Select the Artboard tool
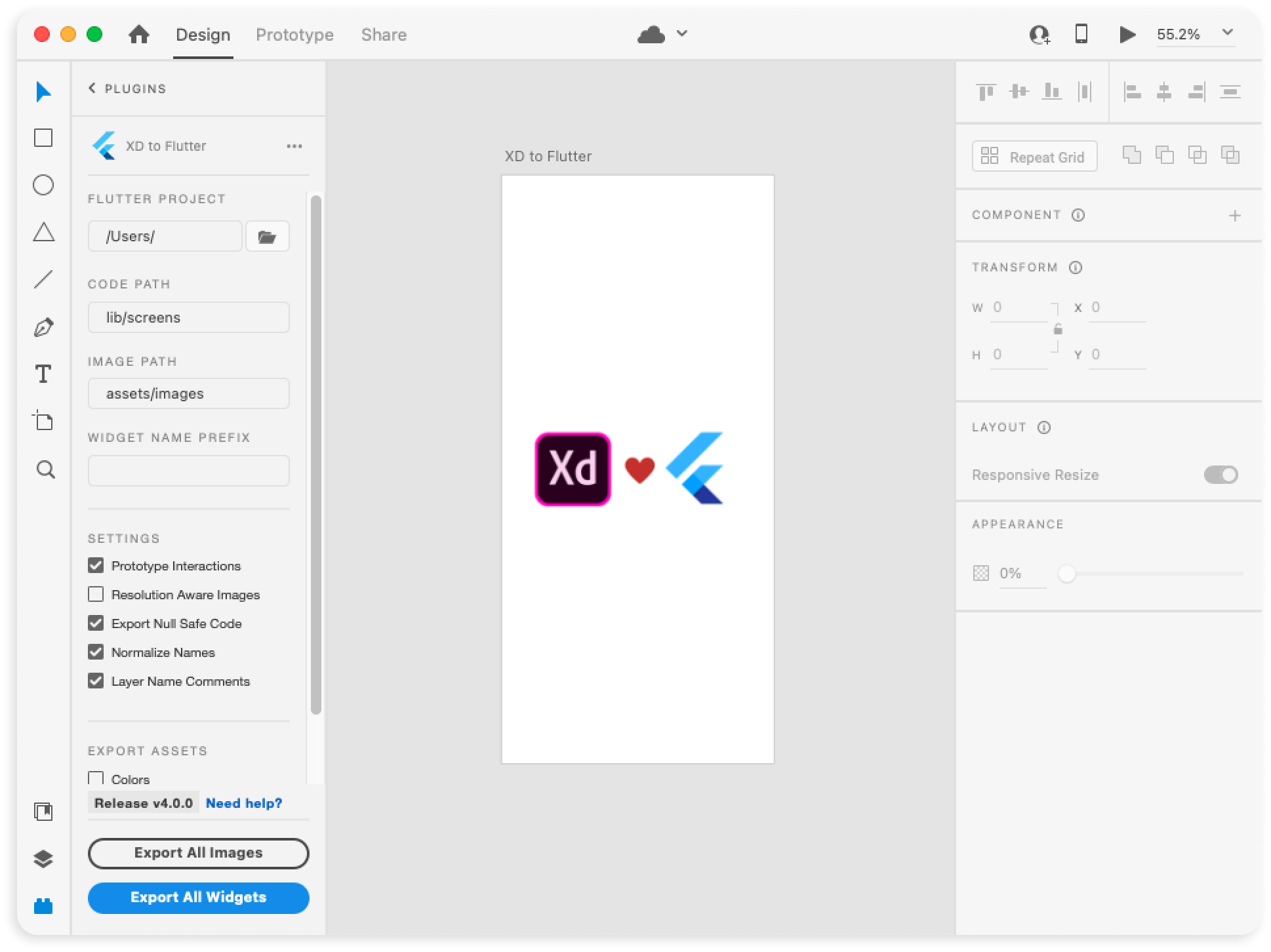This screenshot has height=952, width=1271. point(43,420)
